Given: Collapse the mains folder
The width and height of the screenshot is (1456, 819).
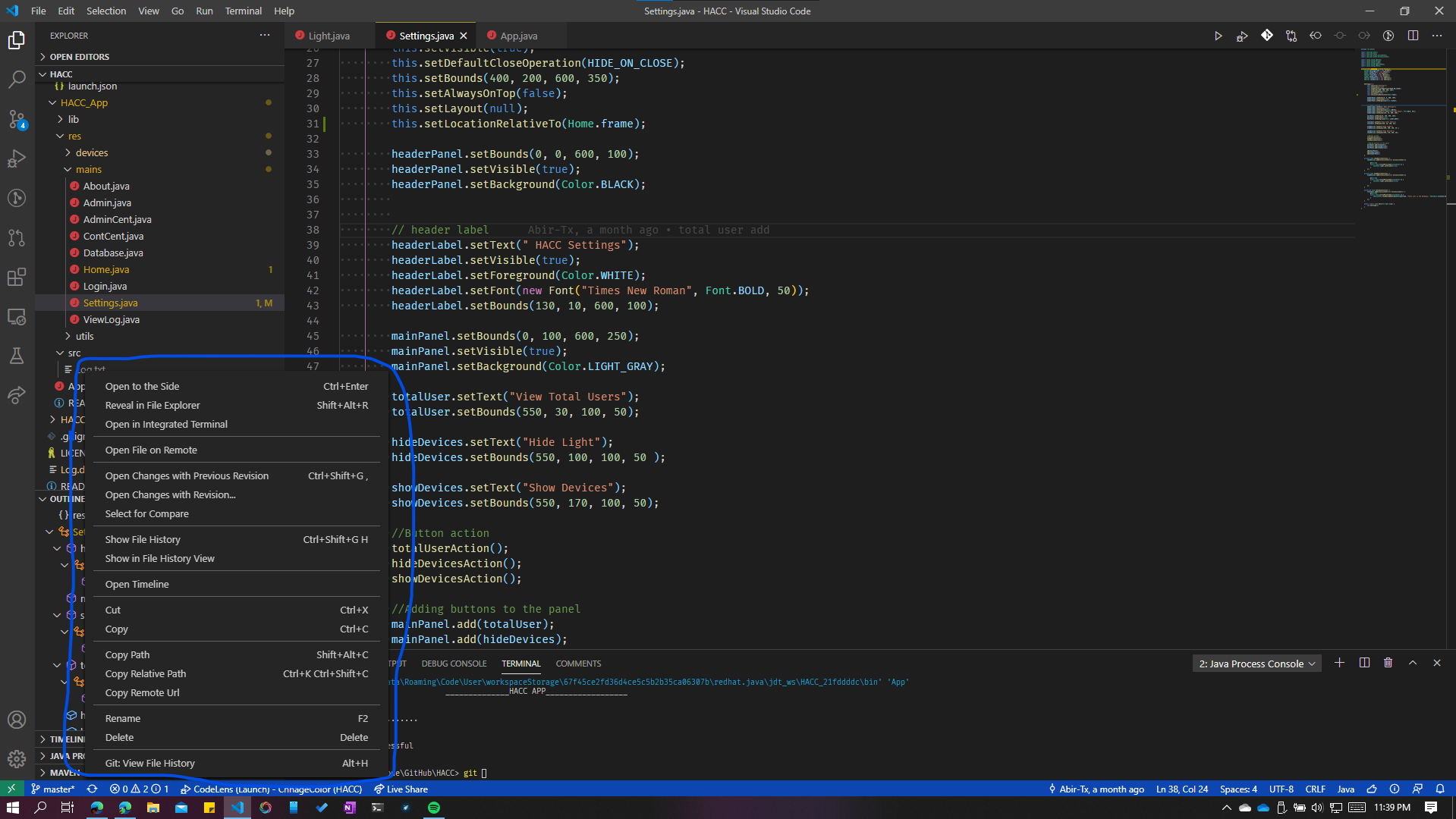Looking at the screenshot, I should (x=88, y=169).
